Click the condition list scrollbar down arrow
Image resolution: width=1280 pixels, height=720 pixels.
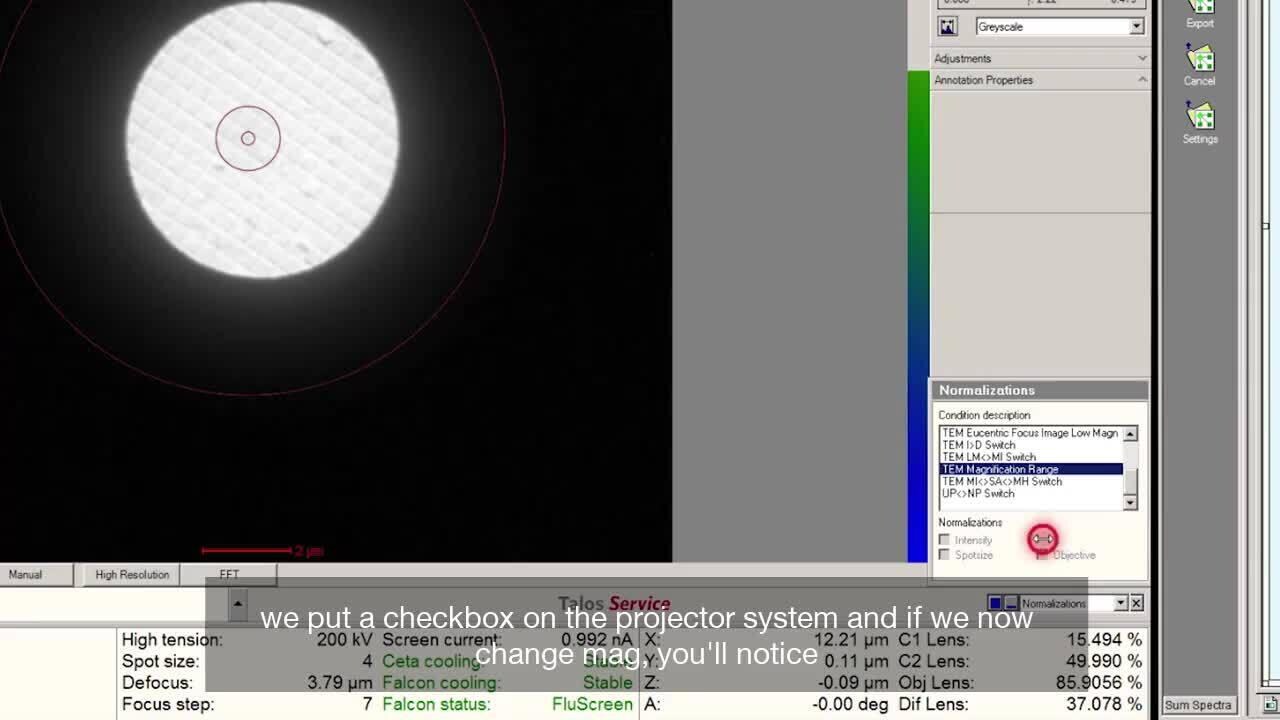point(1130,503)
